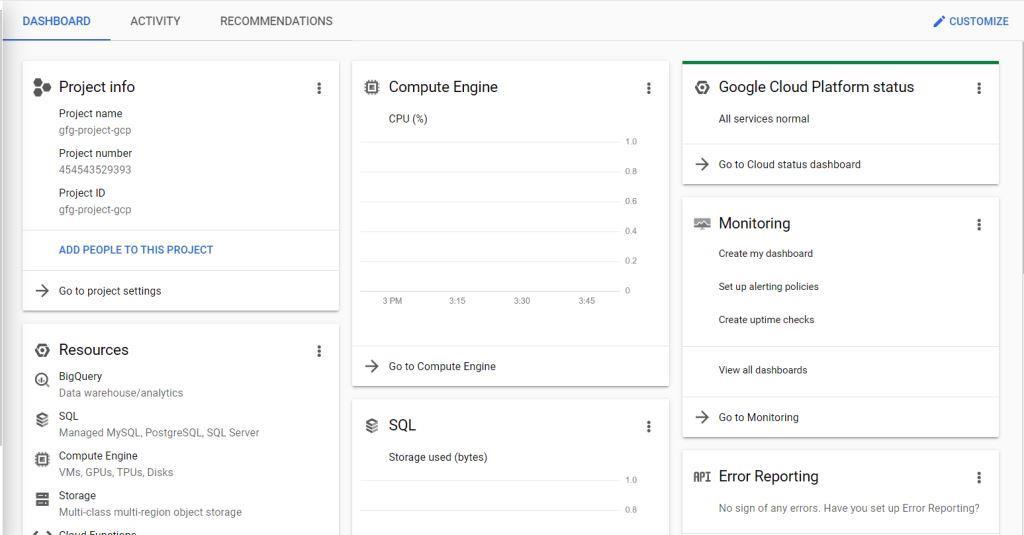Switch to the Recommendations tab

(276, 21)
